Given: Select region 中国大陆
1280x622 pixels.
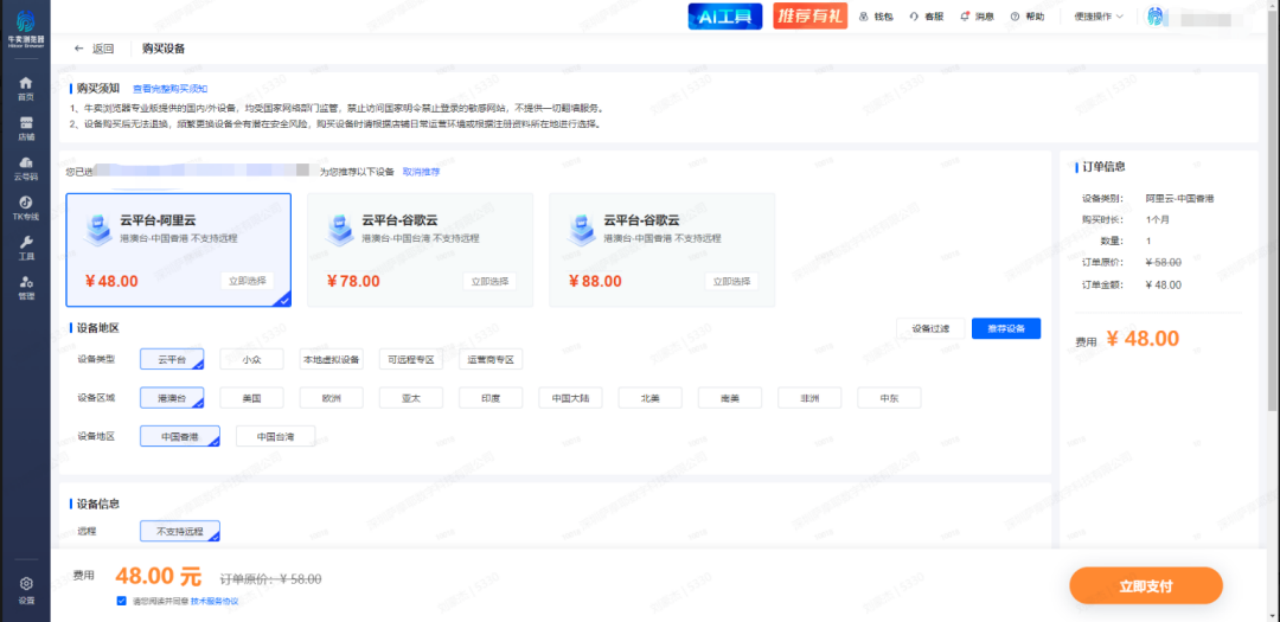Looking at the screenshot, I should pyautogui.click(x=570, y=398).
